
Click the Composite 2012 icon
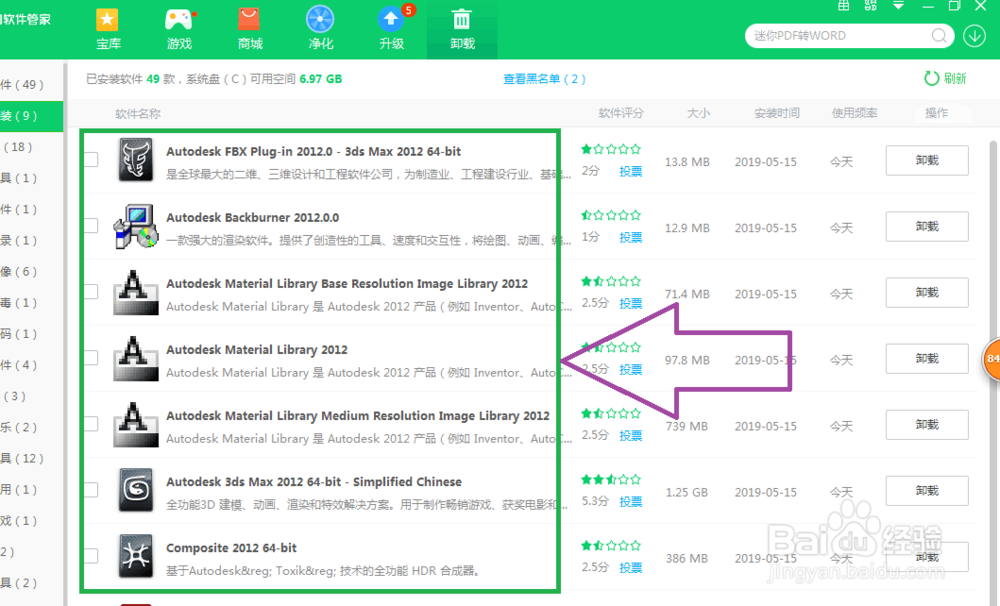pyautogui.click(x=136, y=556)
